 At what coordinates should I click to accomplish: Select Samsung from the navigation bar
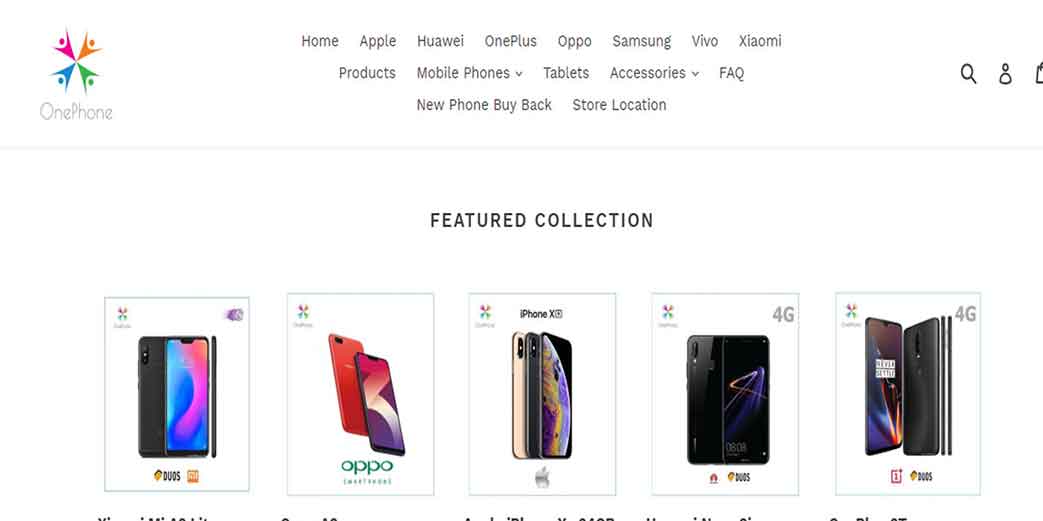642,41
